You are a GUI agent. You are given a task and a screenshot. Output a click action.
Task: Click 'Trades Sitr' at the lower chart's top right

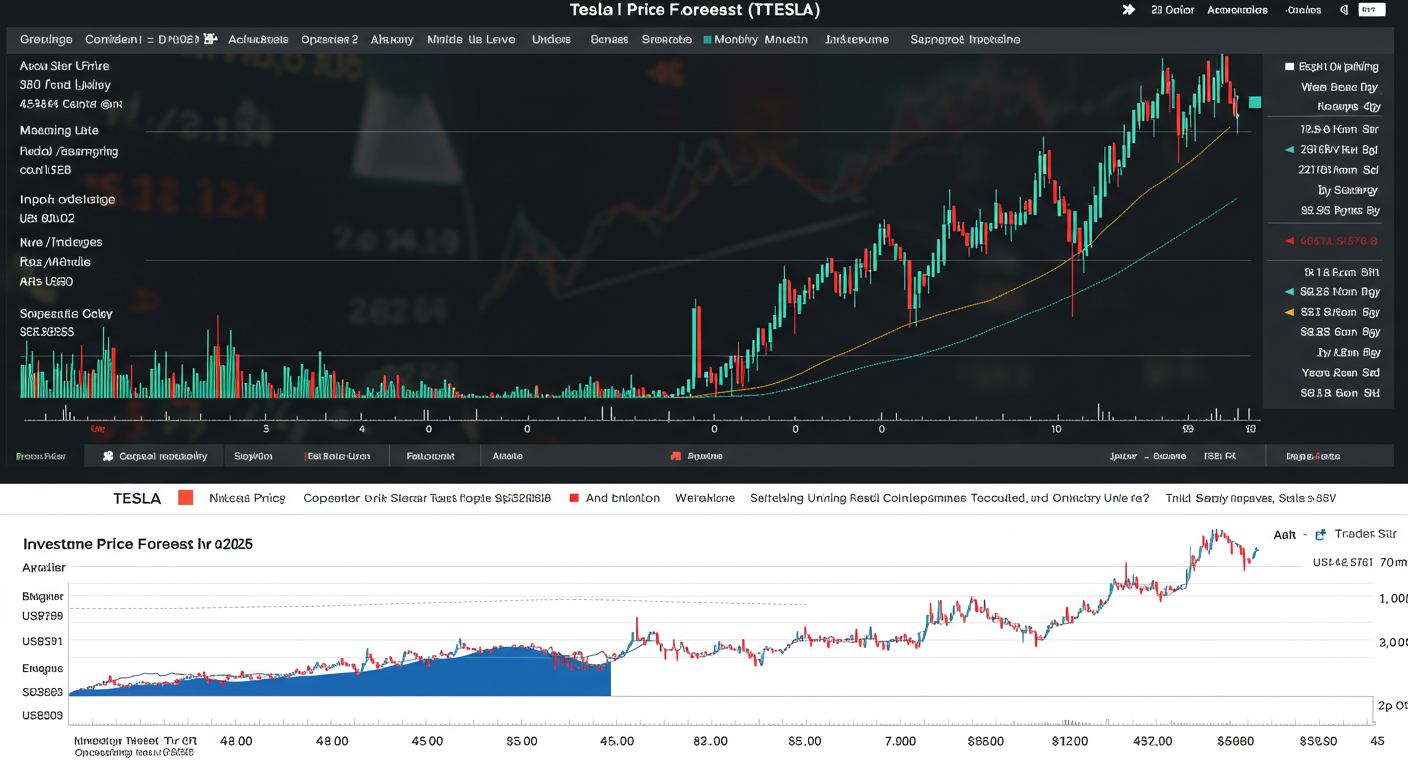[1365, 535]
